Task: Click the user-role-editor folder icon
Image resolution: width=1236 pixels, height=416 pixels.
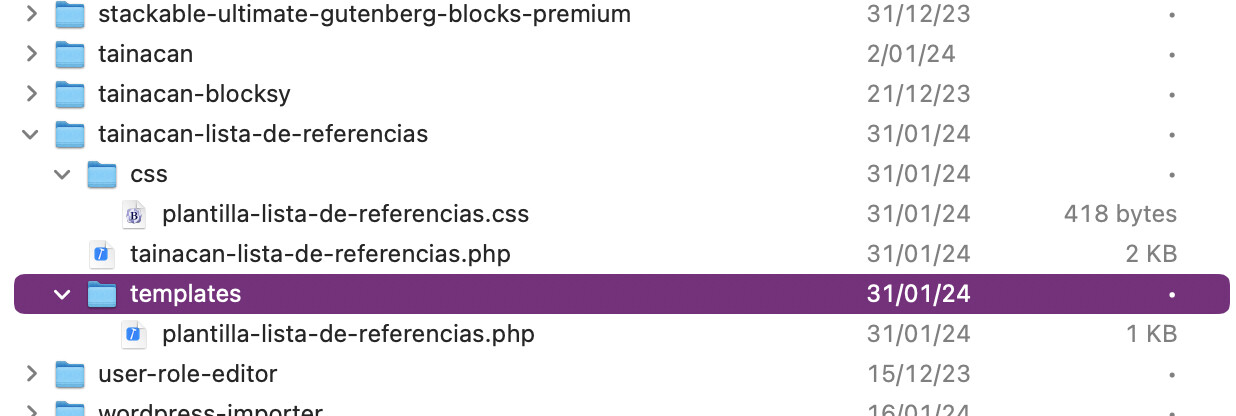Action: tap(69, 374)
